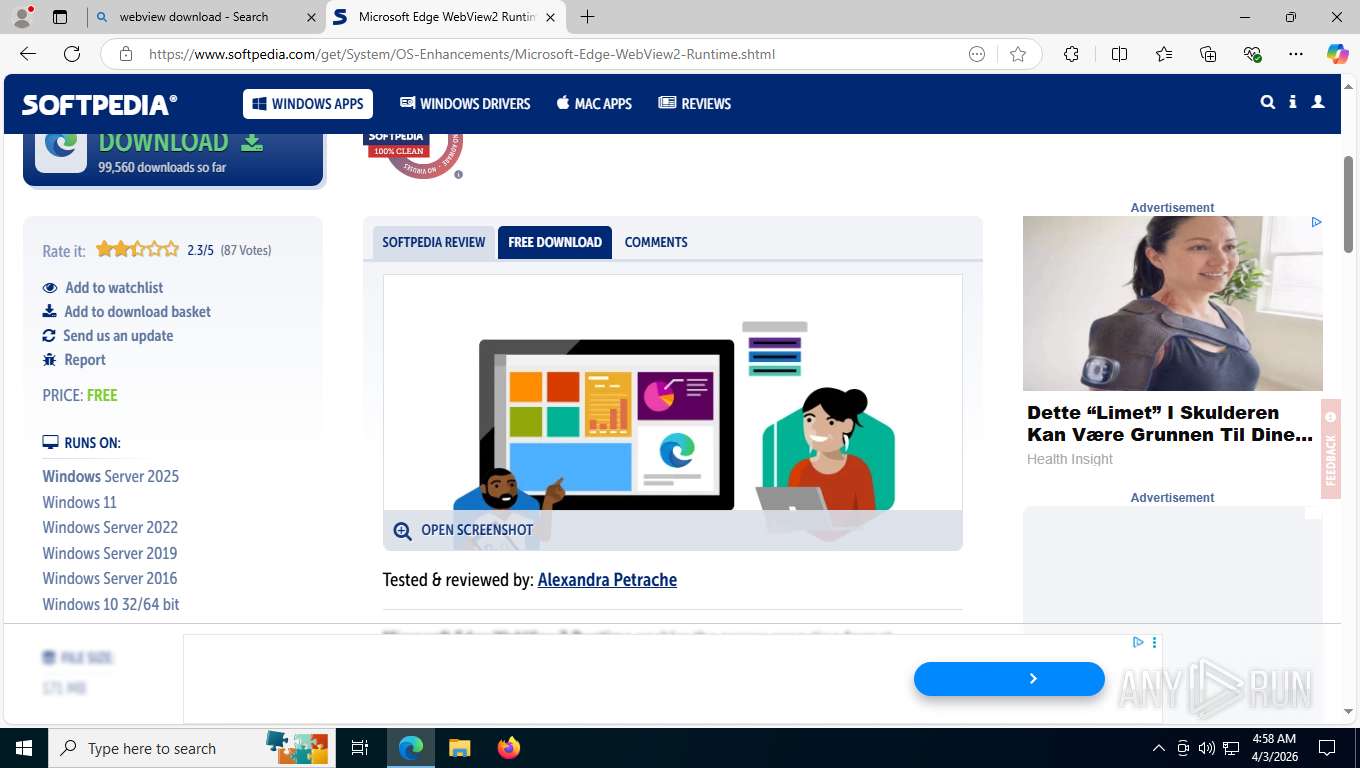Click the Feedback side tab

point(1330,449)
